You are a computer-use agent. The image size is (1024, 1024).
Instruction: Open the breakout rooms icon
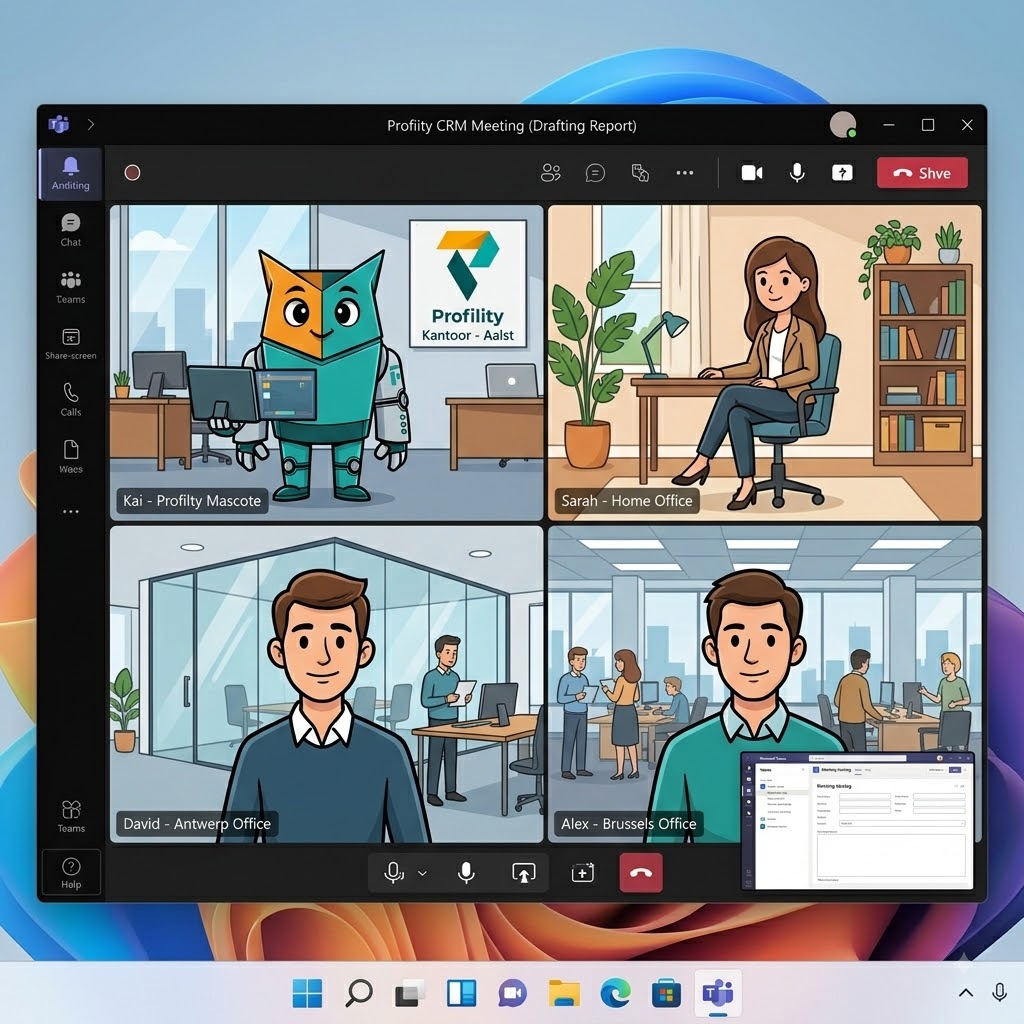(640, 173)
